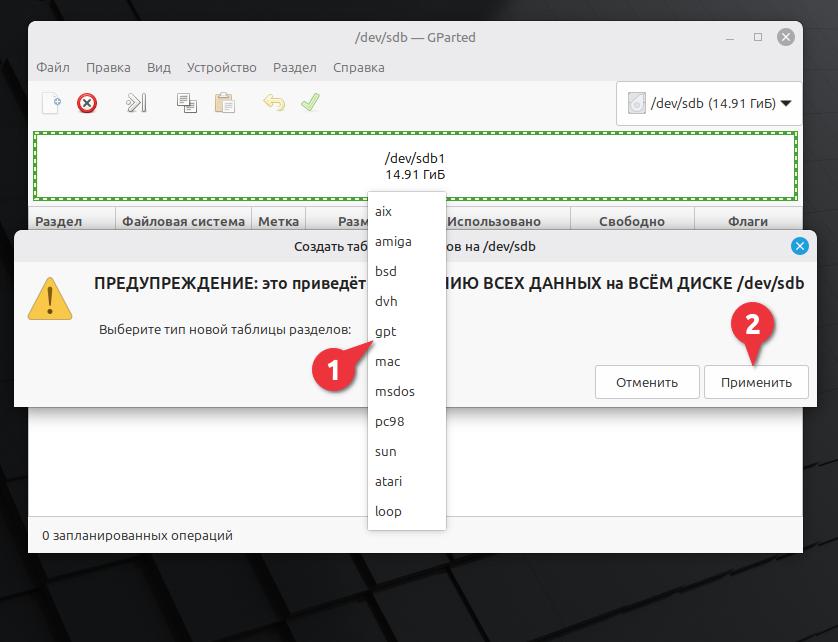The width and height of the screenshot is (838, 642).
Task: Choose gpt from the list
Action: [407, 331]
